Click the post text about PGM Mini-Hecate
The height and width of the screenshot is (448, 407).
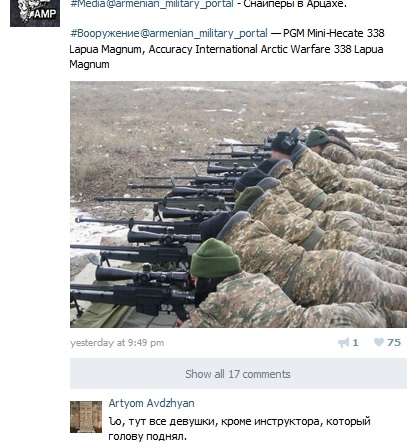tap(227, 49)
